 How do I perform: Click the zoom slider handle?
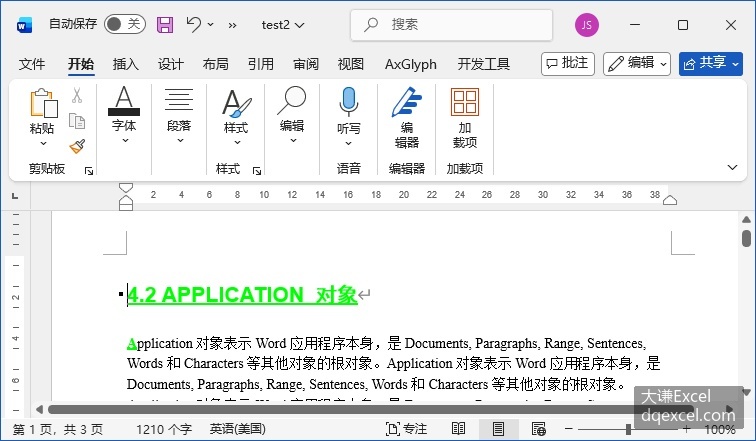(628, 428)
